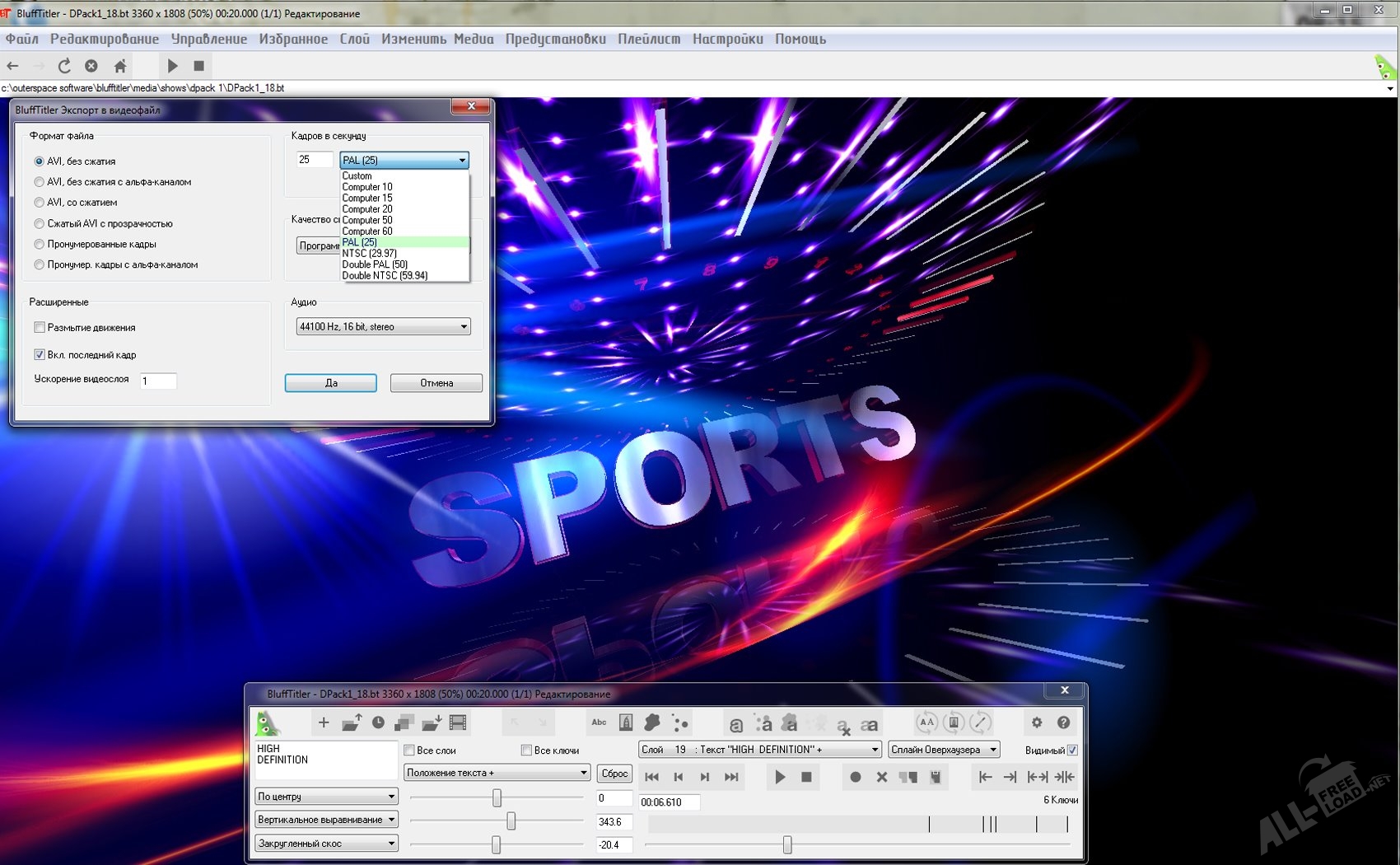Click the filmstrip export icon
This screenshot has width=1400, height=865.
[458, 722]
